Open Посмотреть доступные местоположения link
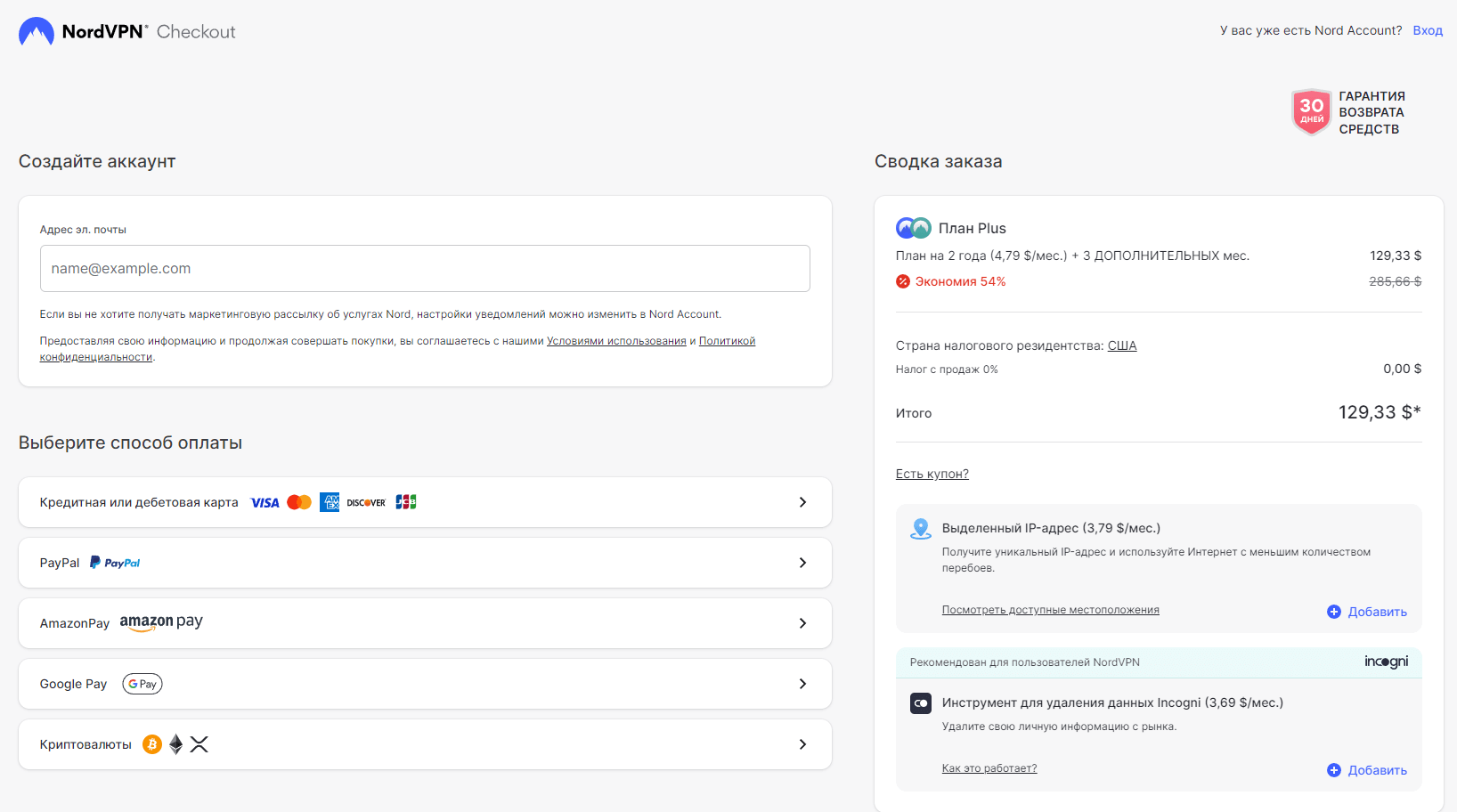Image resolution: width=1457 pixels, height=812 pixels. 1051,610
